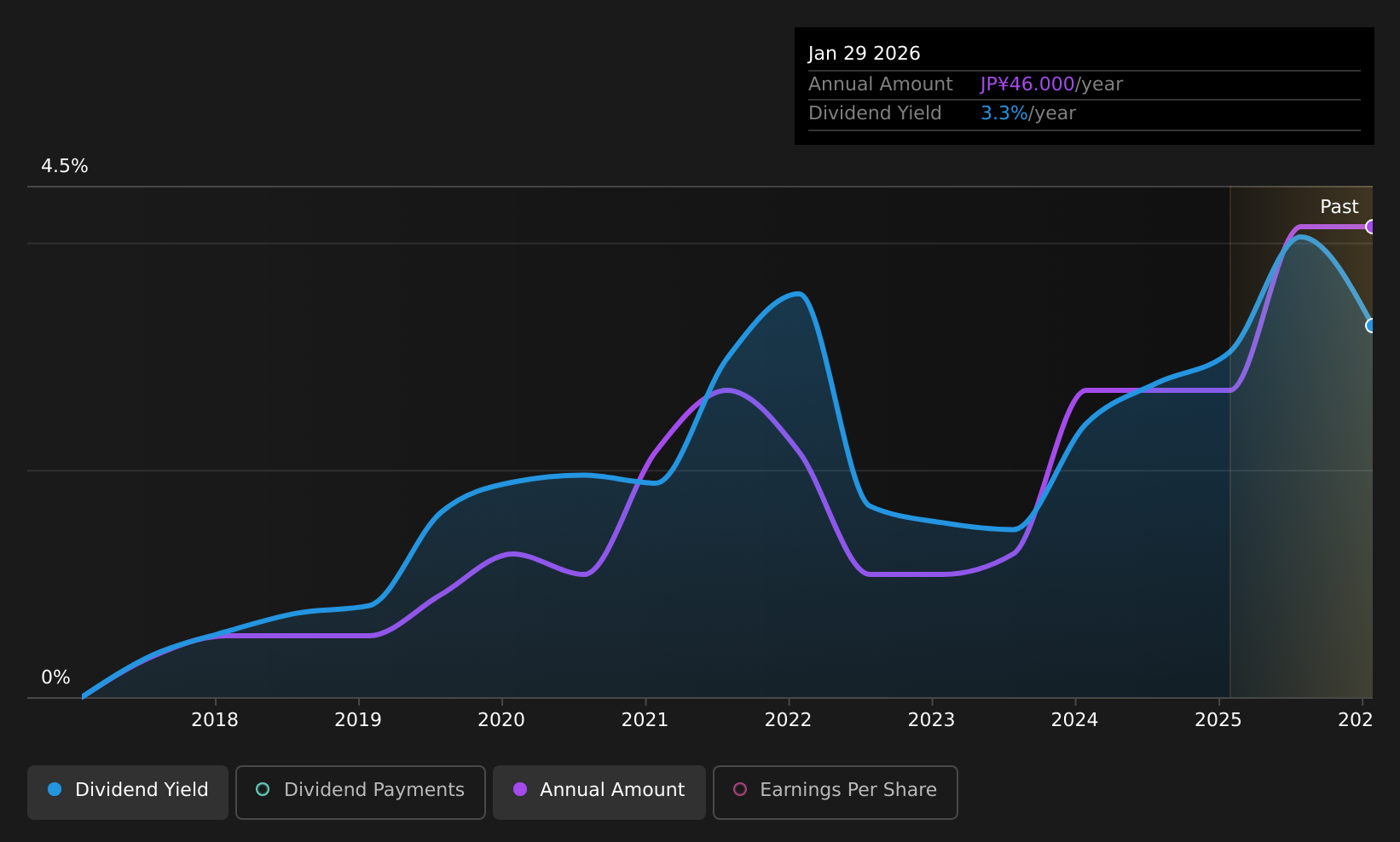The width and height of the screenshot is (1400, 842).
Task: Toggle the Dividend Yield series
Action: tap(128, 792)
